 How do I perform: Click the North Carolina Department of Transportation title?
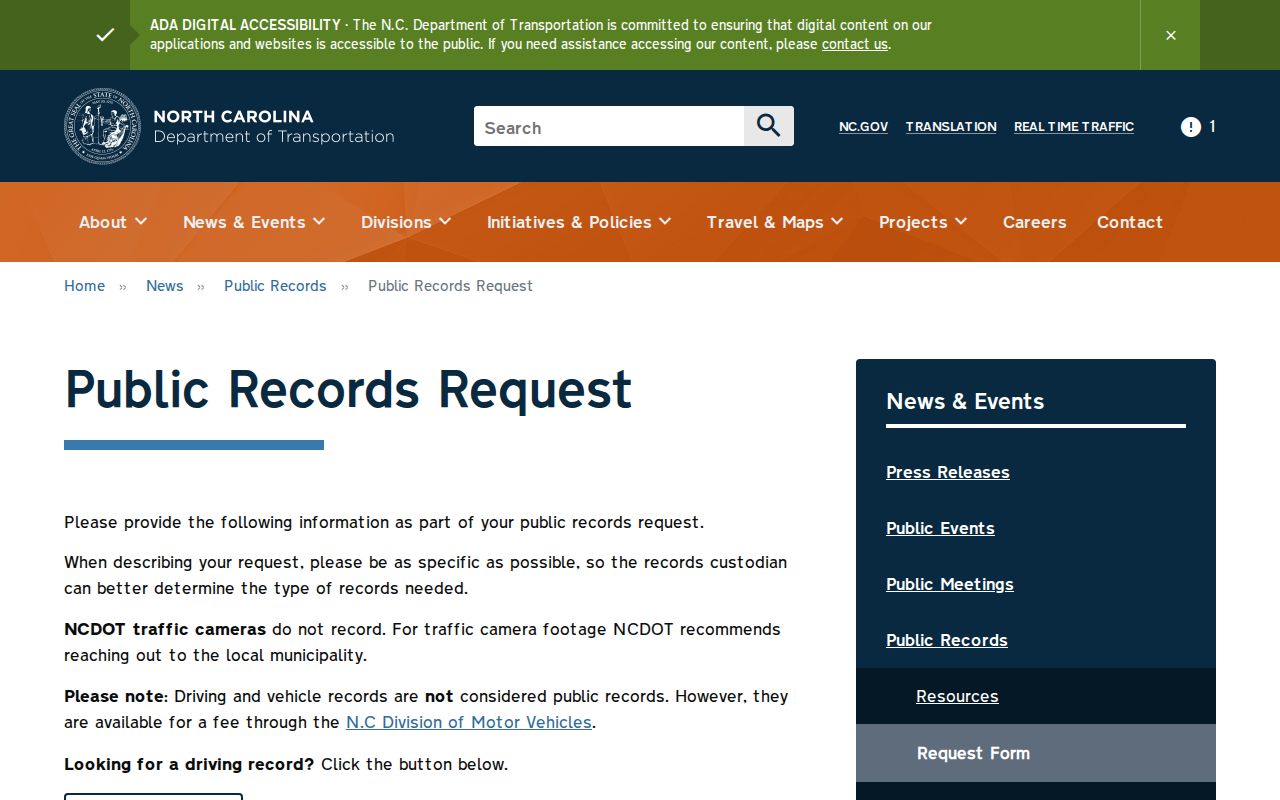pyautogui.click(x=274, y=126)
